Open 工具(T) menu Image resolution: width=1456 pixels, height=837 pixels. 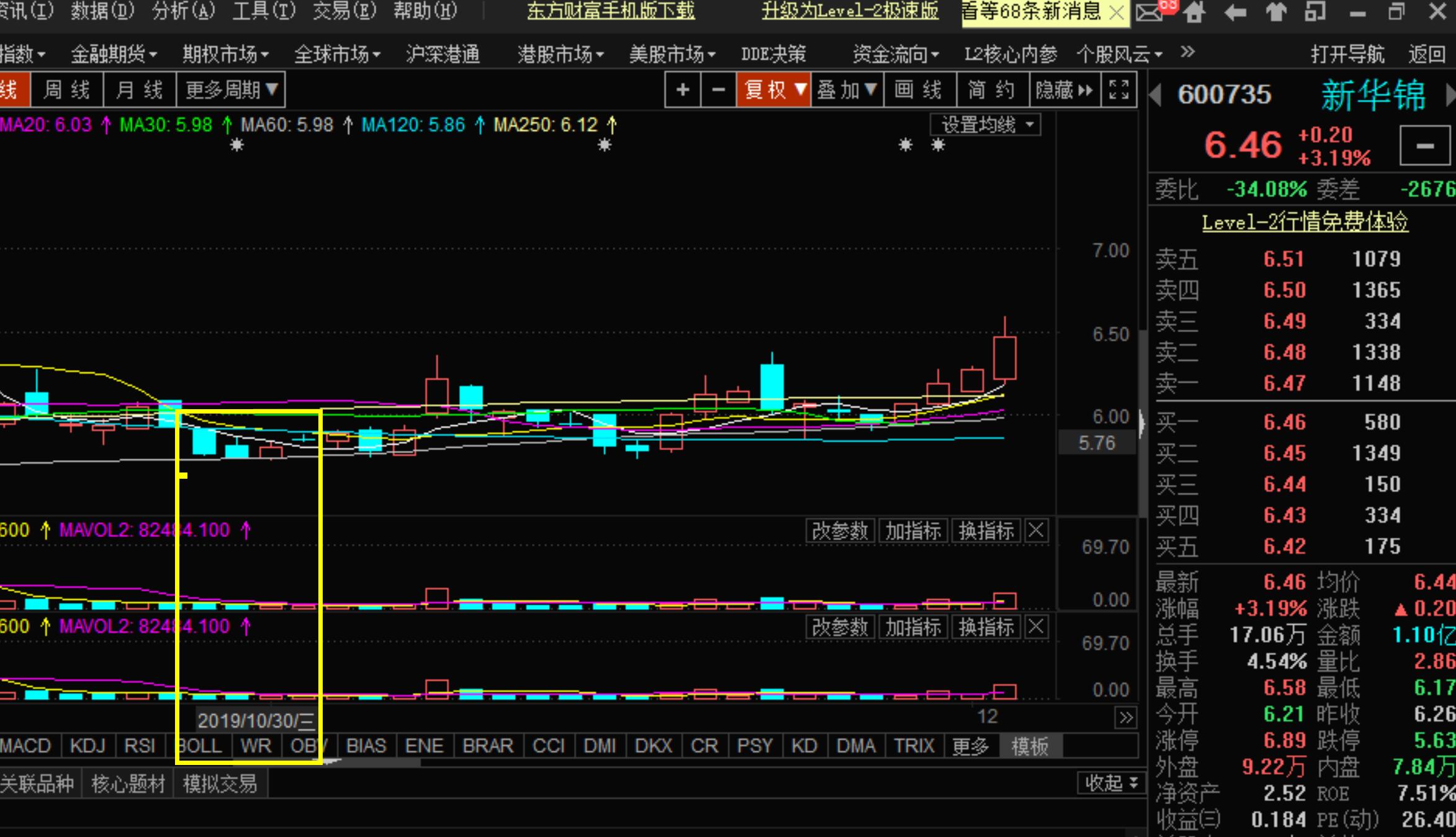(x=264, y=11)
